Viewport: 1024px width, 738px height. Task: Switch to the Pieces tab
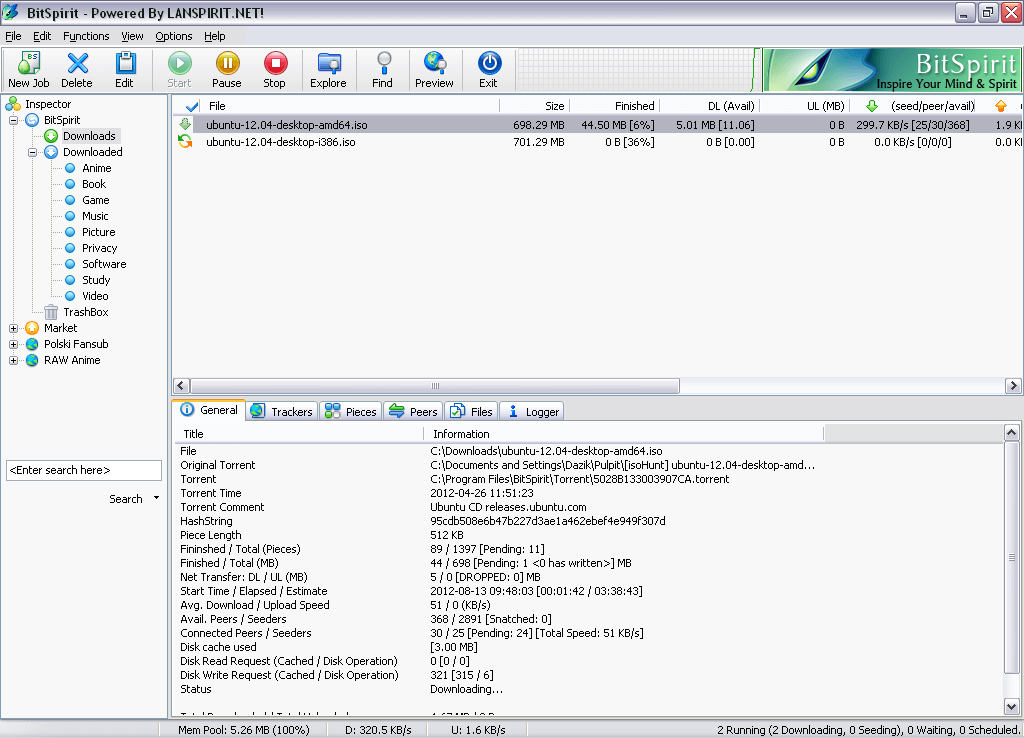click(351, 411)
